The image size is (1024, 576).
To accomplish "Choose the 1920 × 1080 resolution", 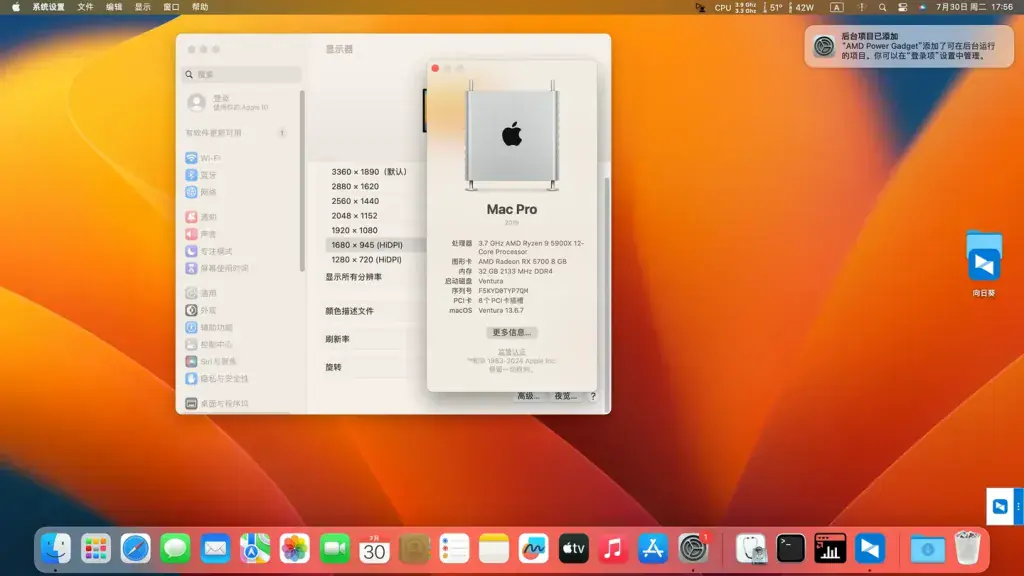I will pos(355,231).
